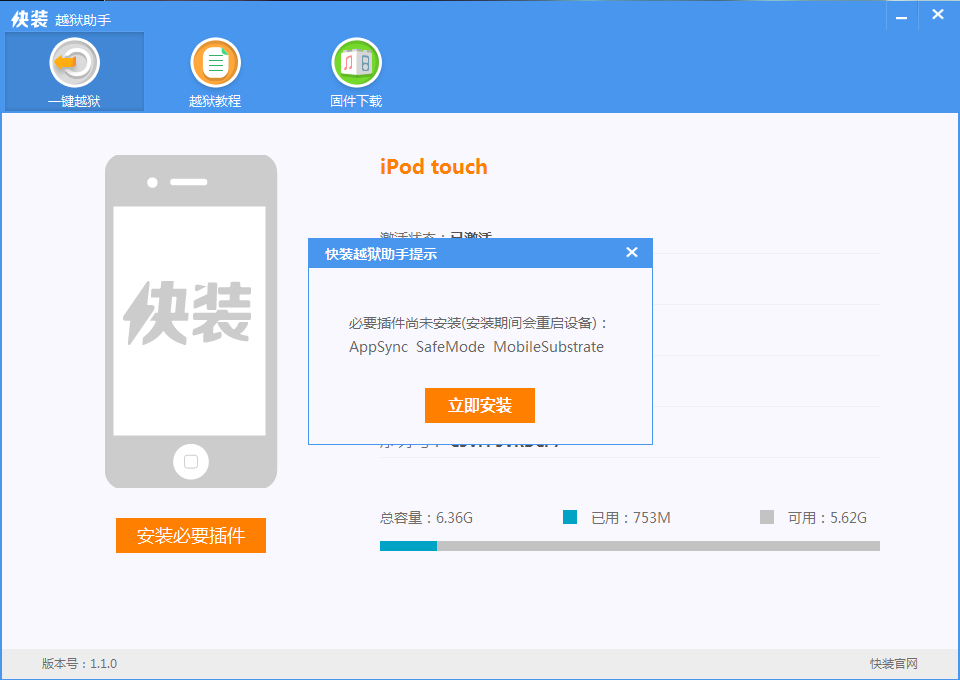The image size is (960, 680).
Task: Click the 总容量：6.36G text
Action: (426, 518)
